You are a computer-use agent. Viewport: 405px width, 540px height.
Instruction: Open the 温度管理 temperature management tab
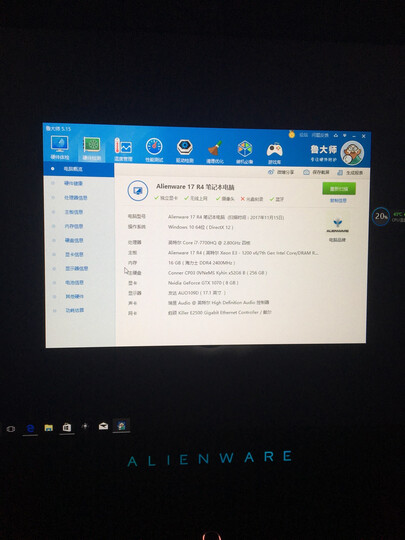pos(123,149)
